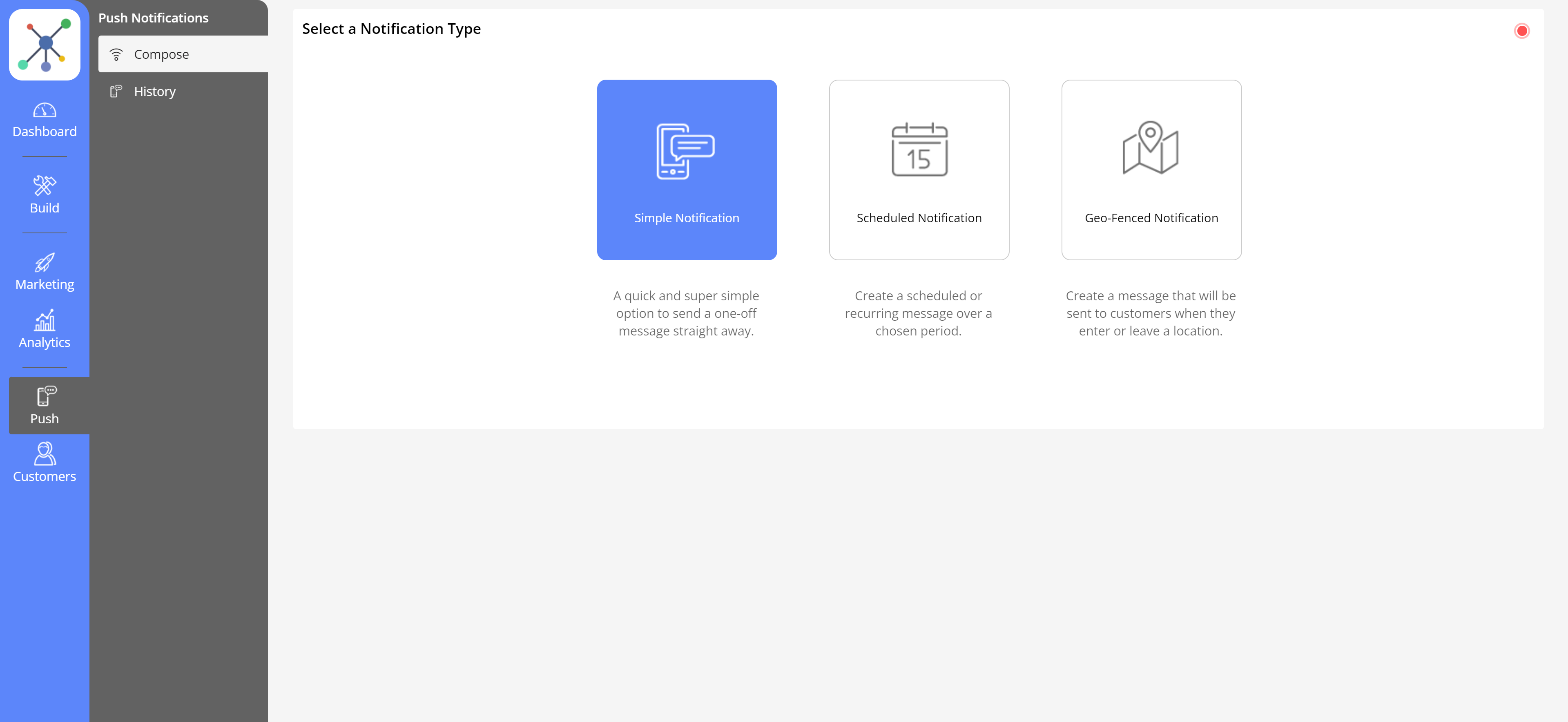Image resolution: width=1568 pixels, height=722 pixels.
Task: Open the Customers person icon
Action: (x=45, y=454)
